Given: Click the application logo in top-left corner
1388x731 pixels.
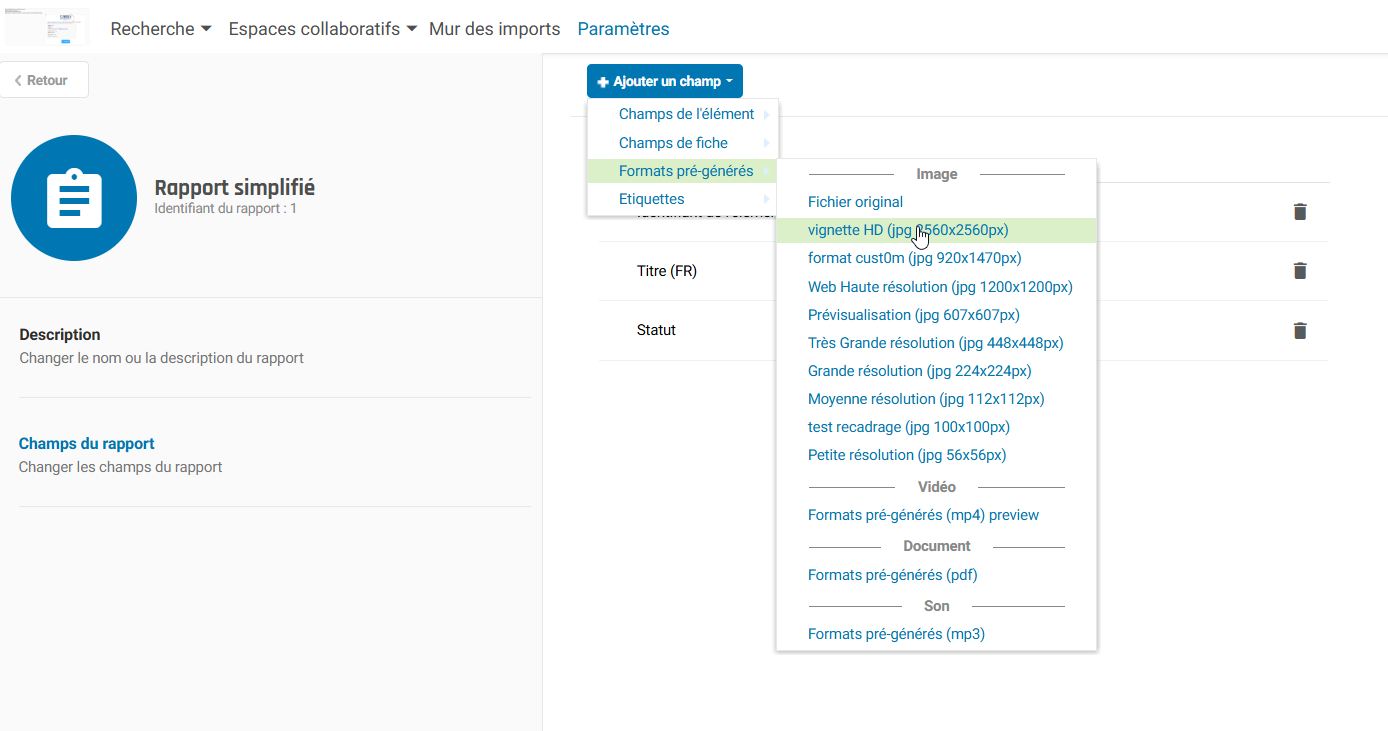Looking at the screenshot, I should click(x=47, y=26).
